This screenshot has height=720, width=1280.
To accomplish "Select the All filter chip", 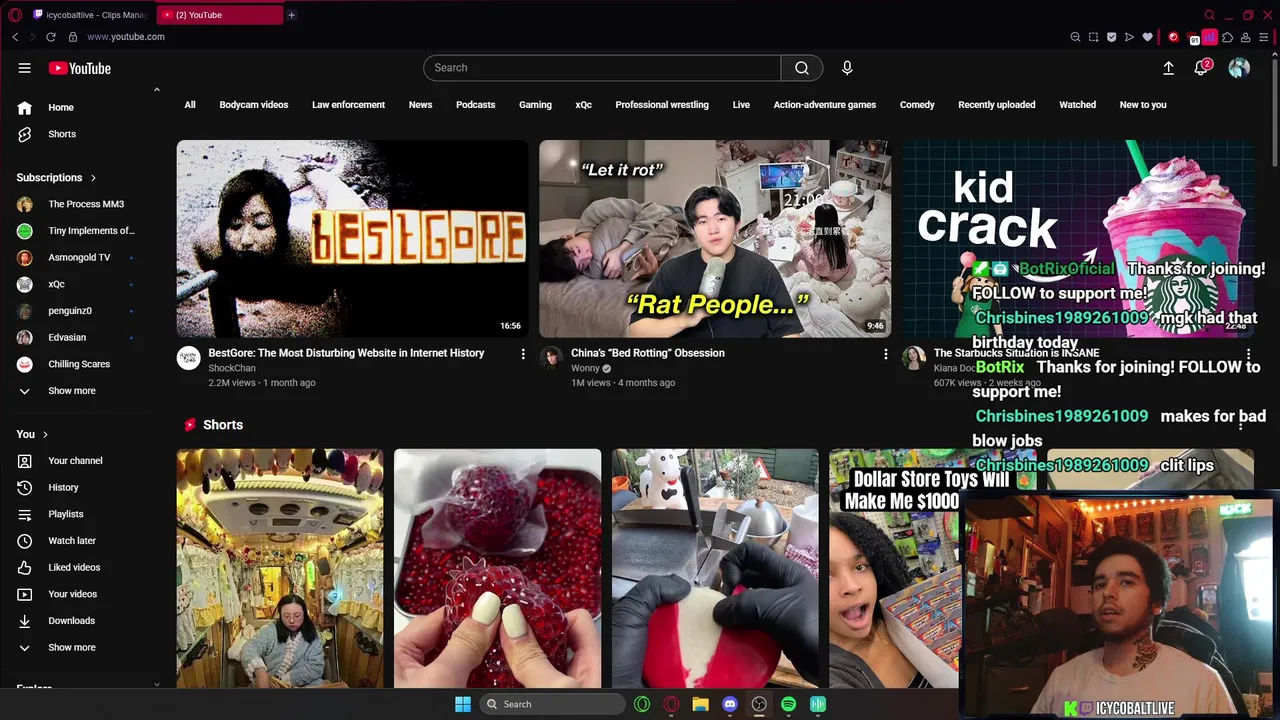I will coord(190,105).
